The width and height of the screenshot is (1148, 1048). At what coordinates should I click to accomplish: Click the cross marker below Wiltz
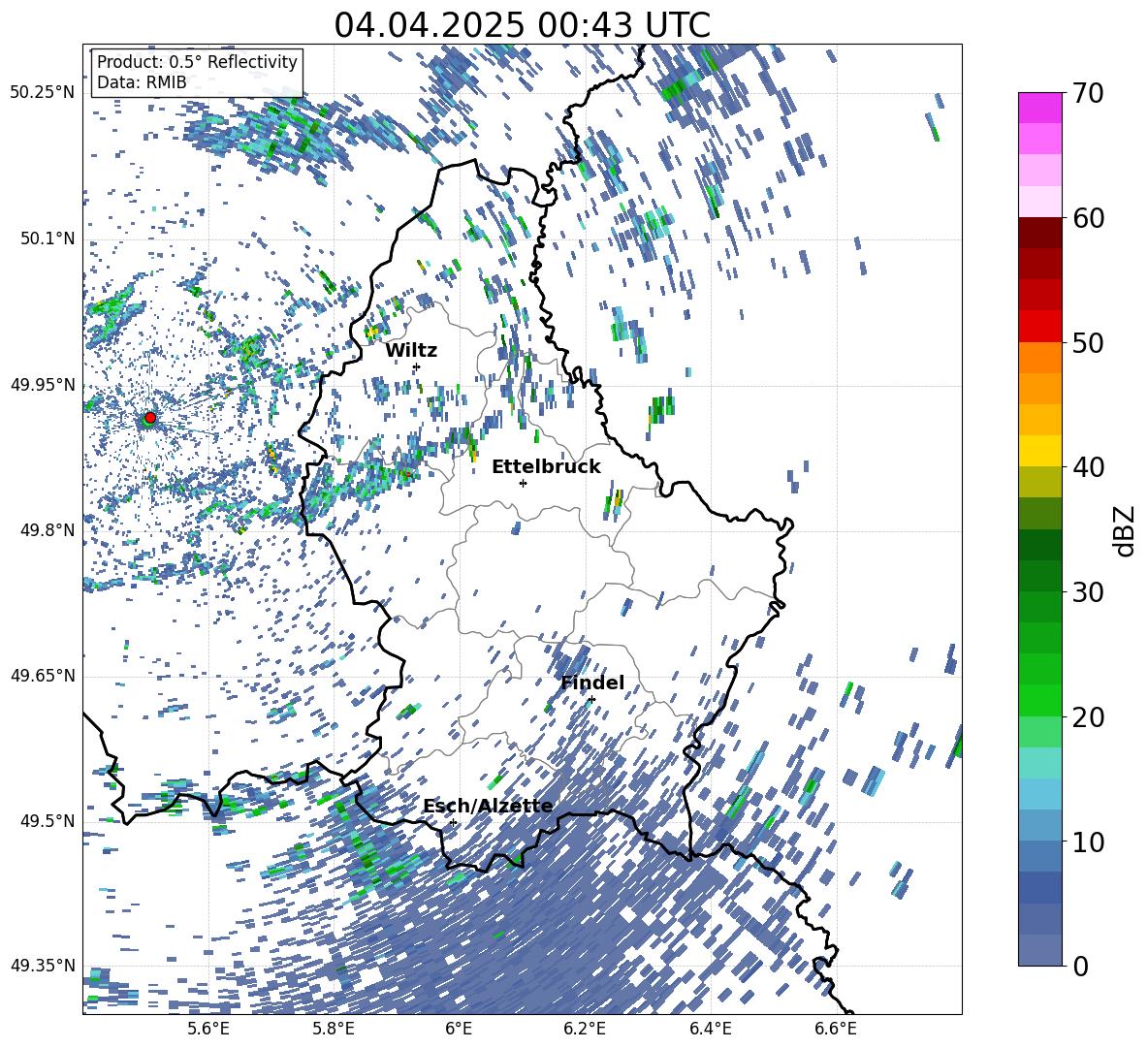click(417, 366)
